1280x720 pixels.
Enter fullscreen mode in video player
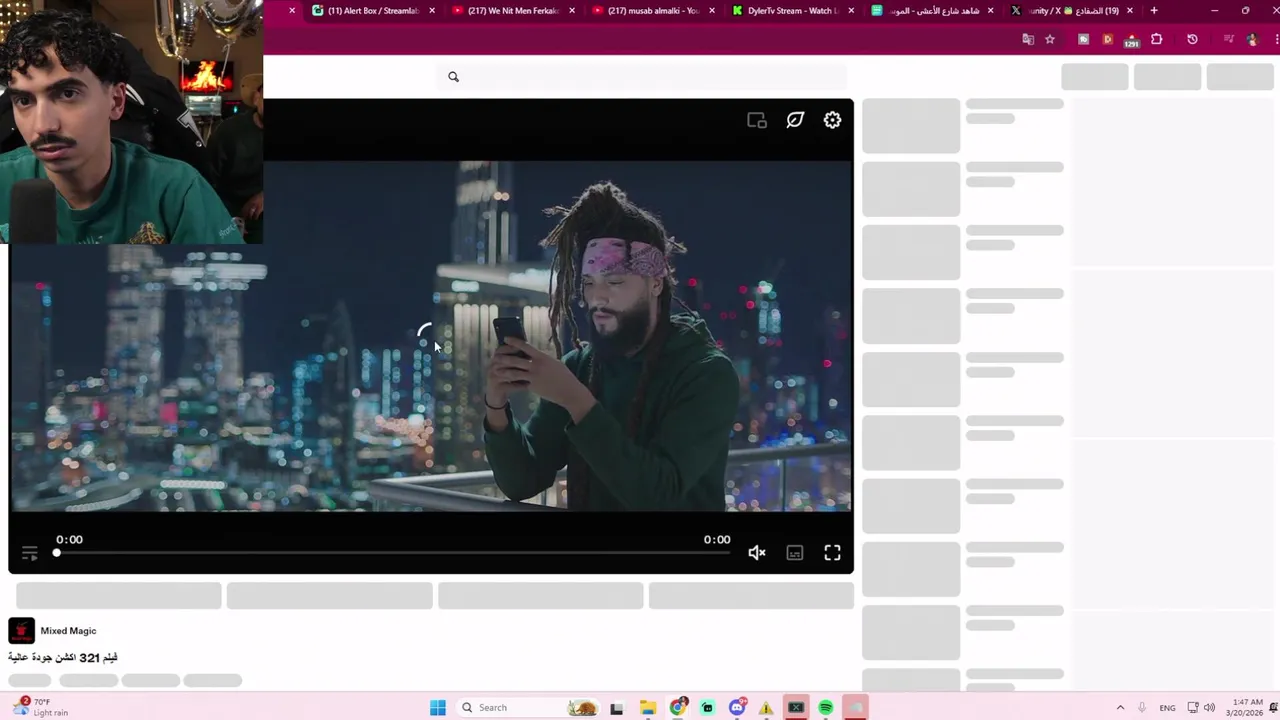coord(832,553)
